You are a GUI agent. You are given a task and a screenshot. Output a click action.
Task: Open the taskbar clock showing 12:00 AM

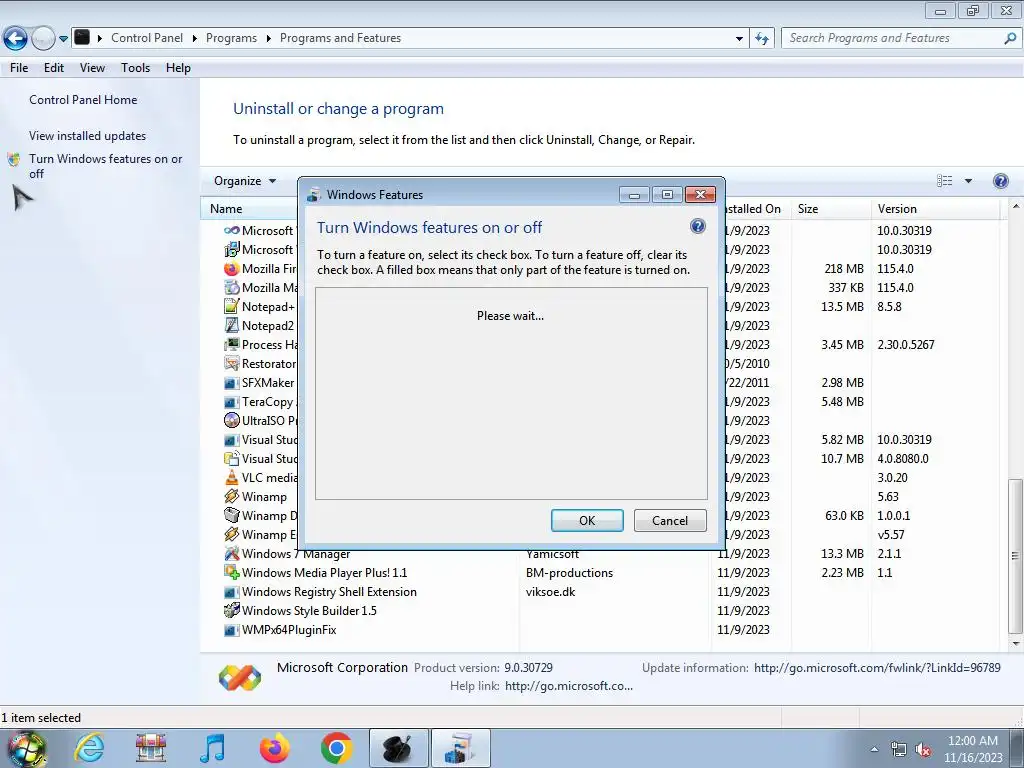(x=972, y=749)
